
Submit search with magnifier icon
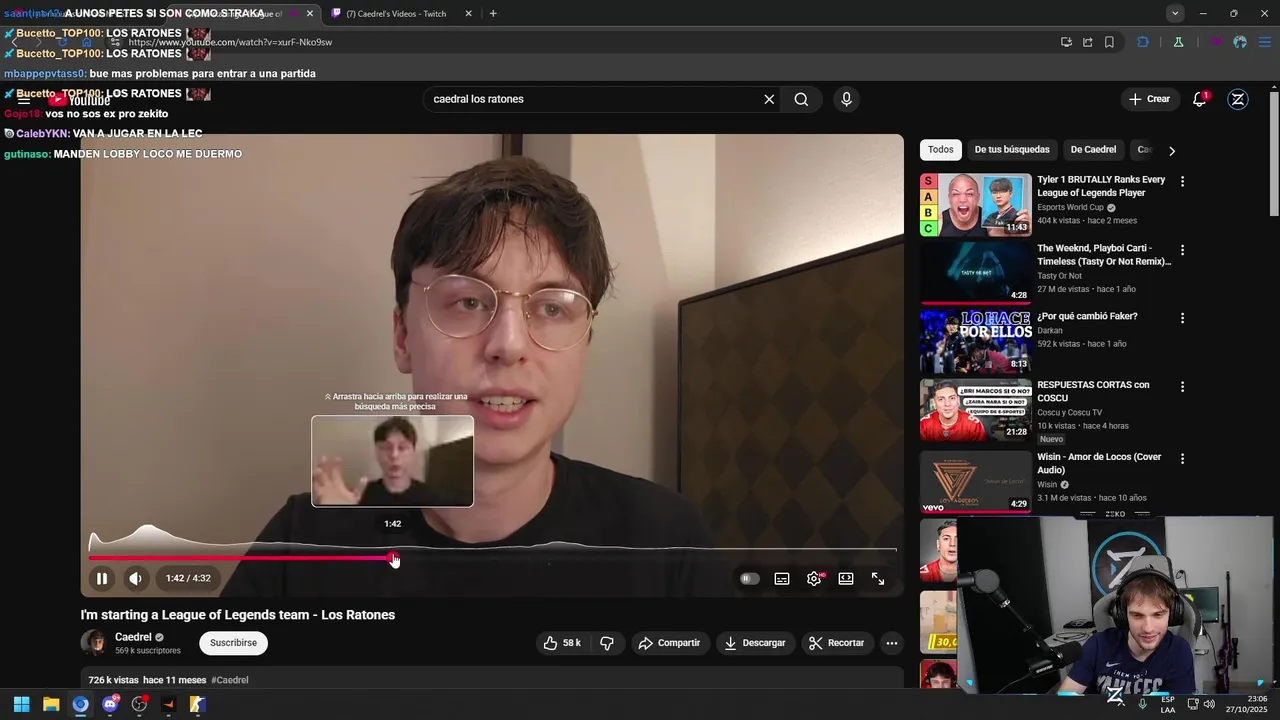pos(801,99)
